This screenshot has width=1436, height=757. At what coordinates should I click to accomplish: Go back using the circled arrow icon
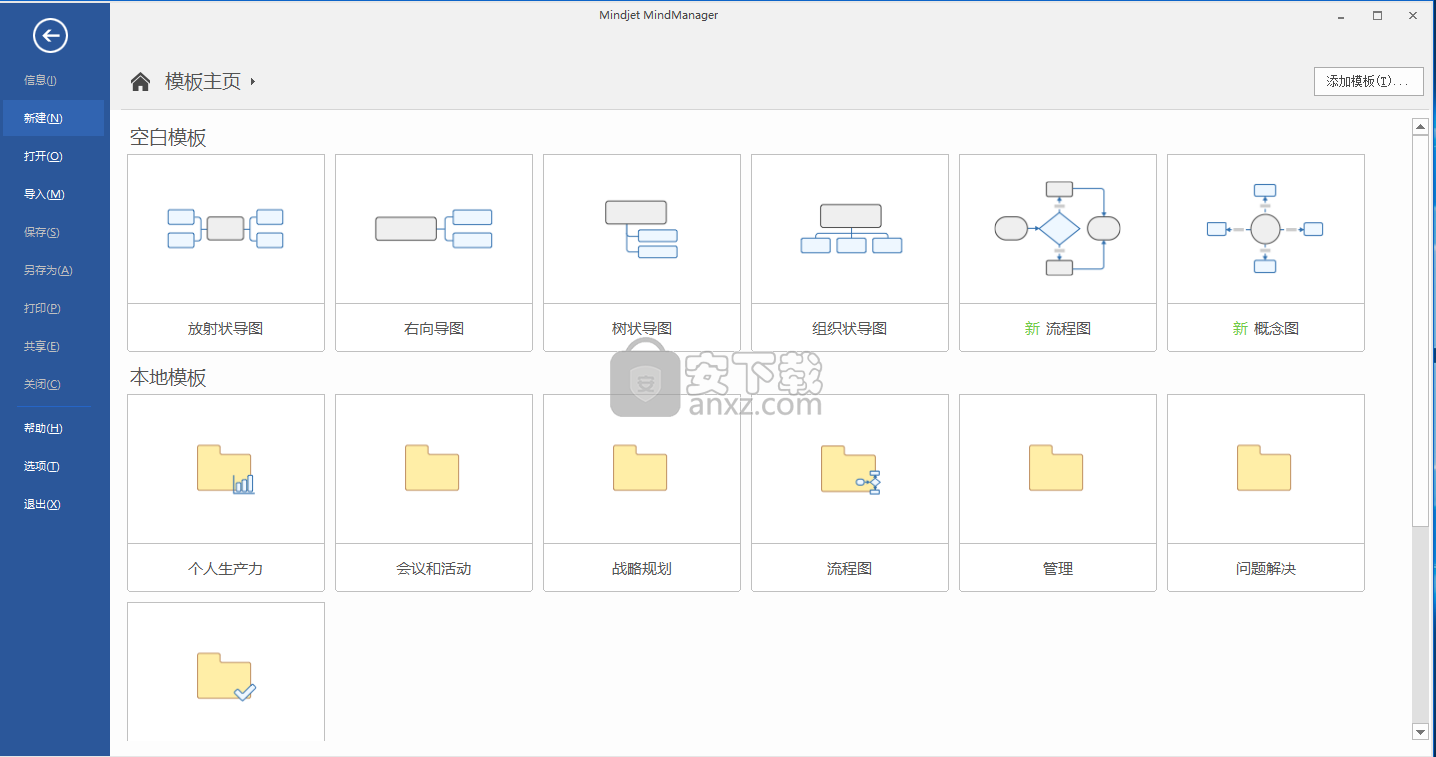50,36
